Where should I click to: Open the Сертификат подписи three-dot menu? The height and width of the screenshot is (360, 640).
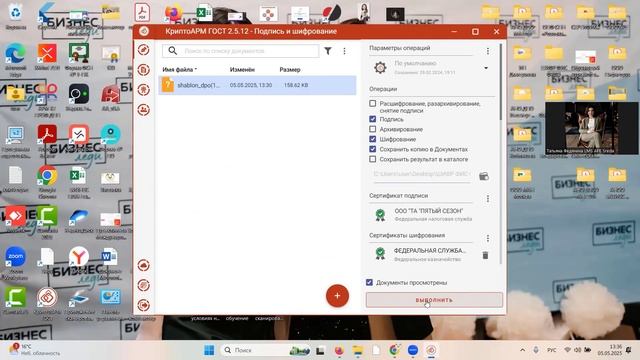coord(487,199)
